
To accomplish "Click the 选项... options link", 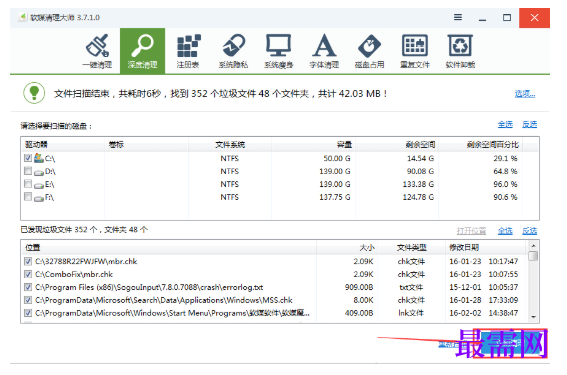I will pos(525,94).
